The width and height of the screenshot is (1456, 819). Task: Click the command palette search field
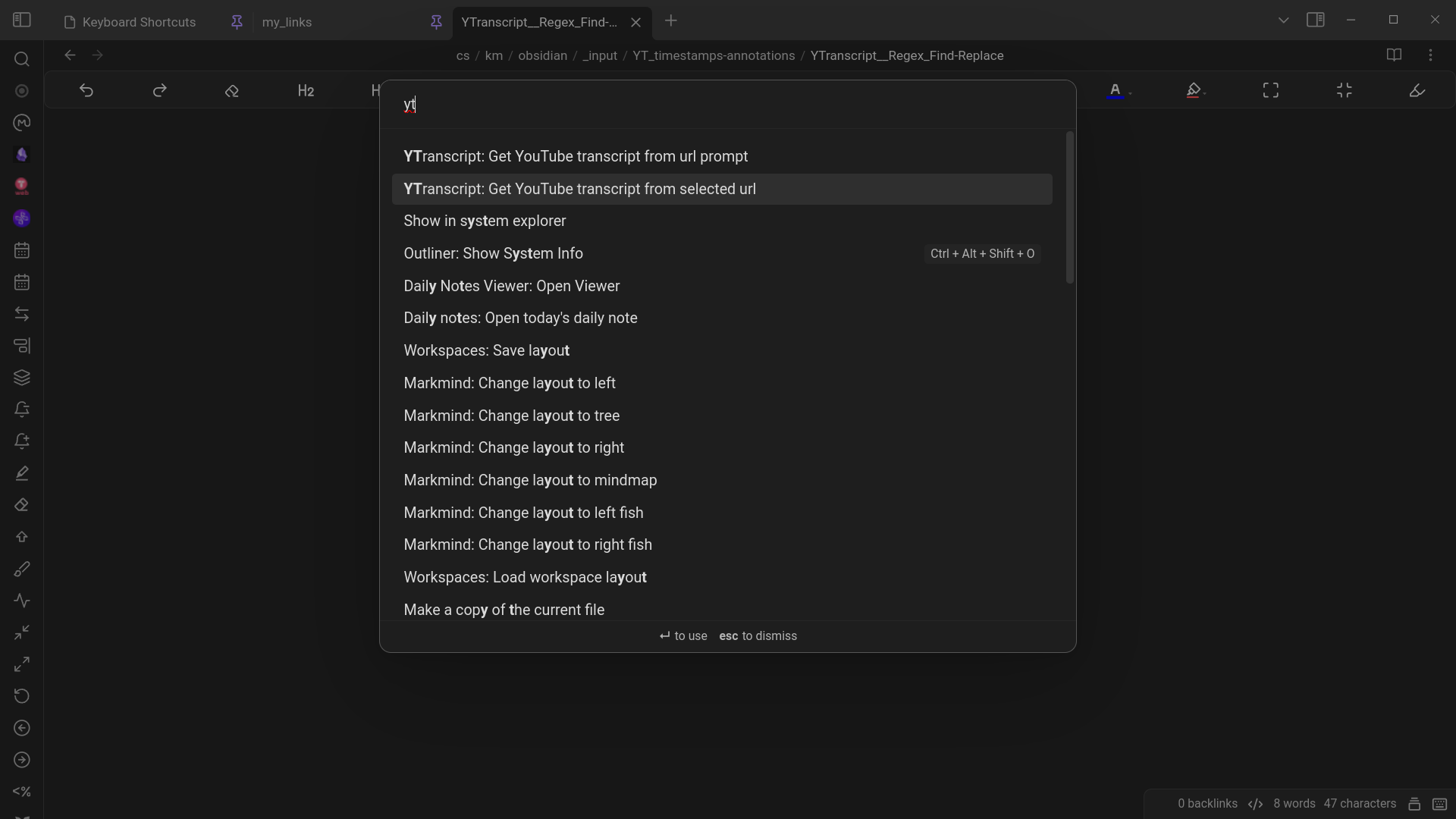(x=728, y=105)
